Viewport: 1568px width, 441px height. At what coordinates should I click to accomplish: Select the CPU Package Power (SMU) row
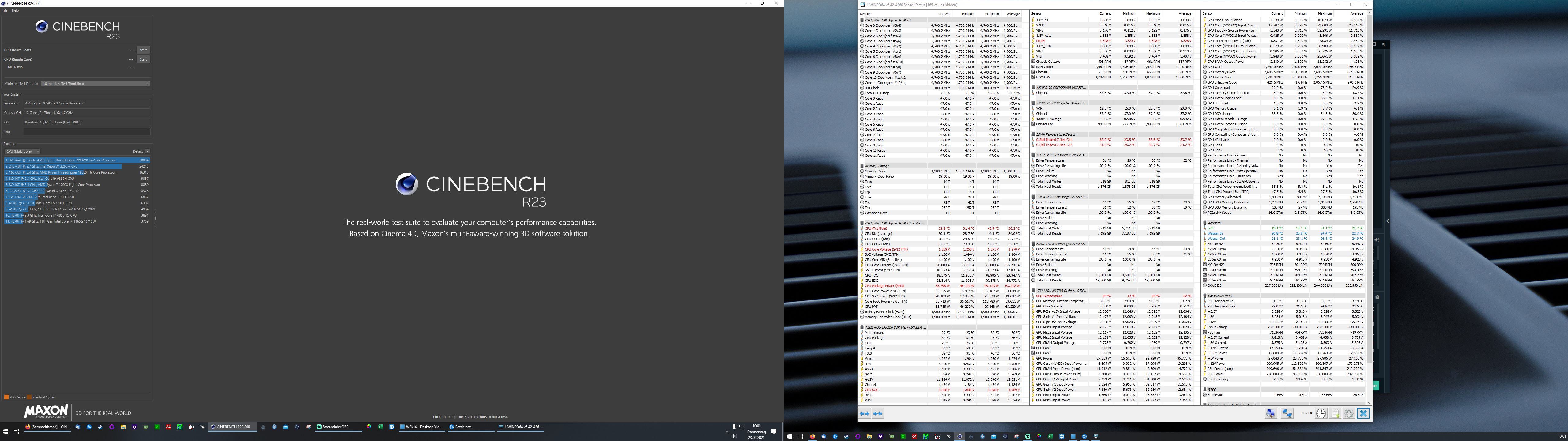pos(940,286)
